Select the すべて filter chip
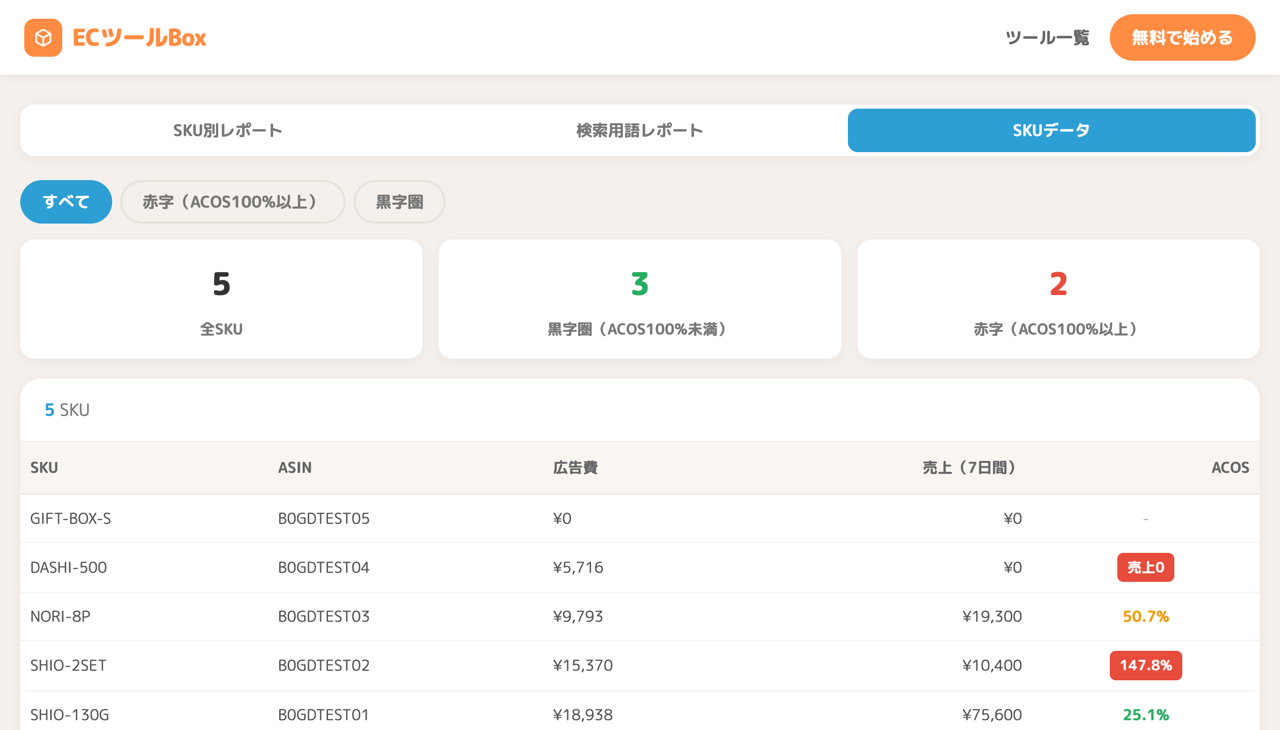Viewport: 1280px width, 730px height. click(66, 202)
